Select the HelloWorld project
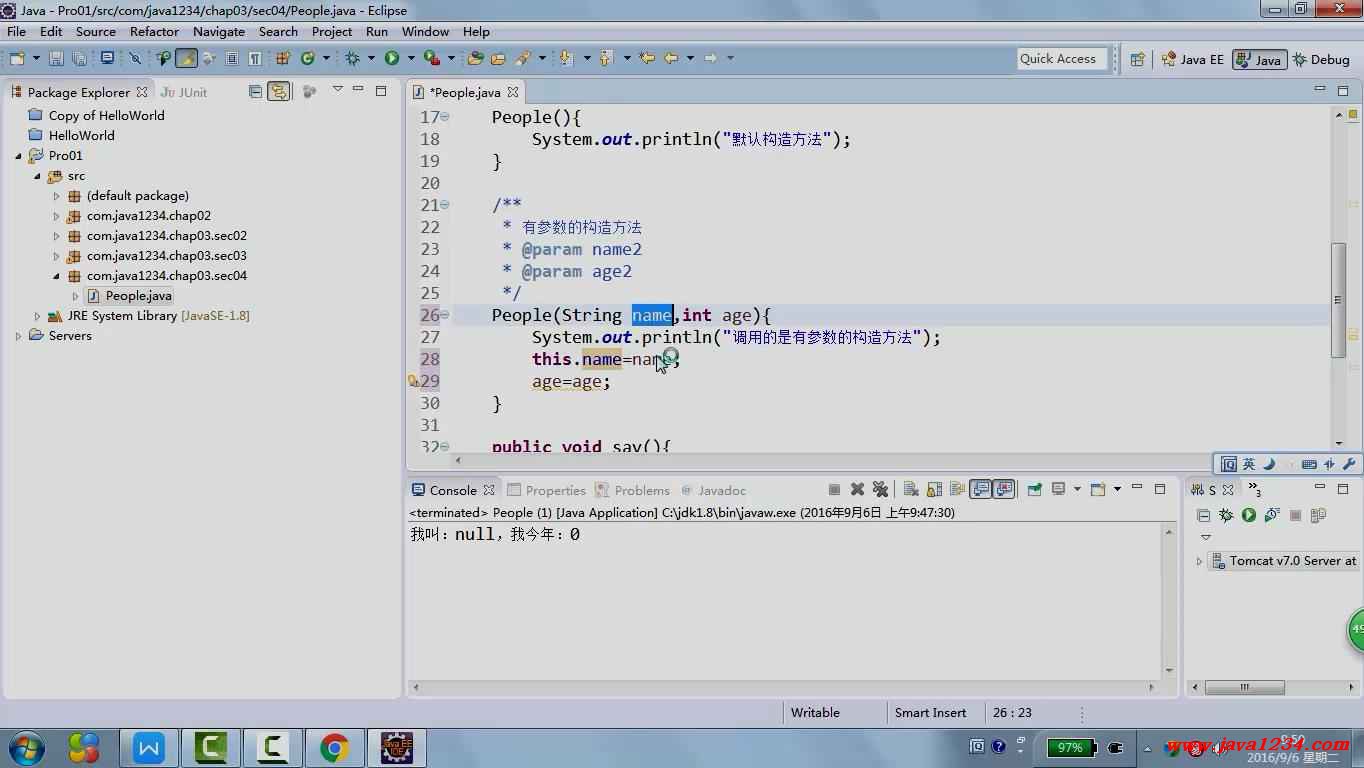This screenshot has height=768, width=1364. (72, 136)
